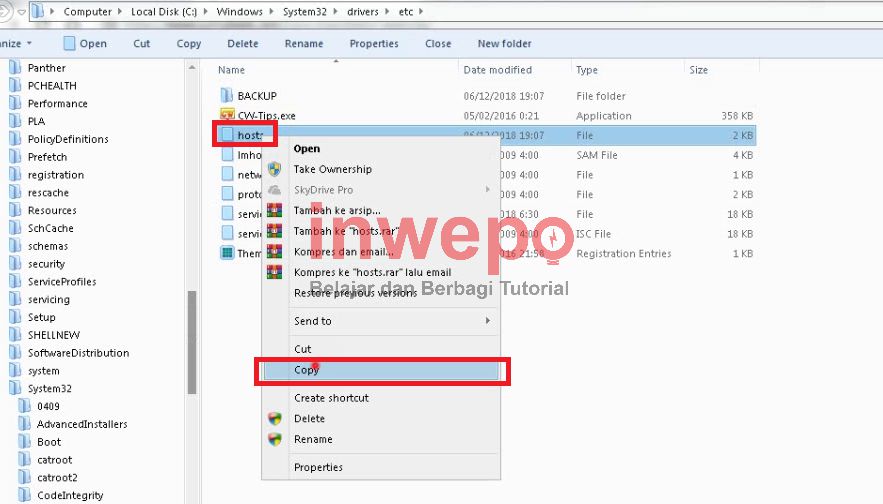Click the WinRAR icon beside Kompres dan email
The image size is (883, 504).
click(x=274, y=251)
